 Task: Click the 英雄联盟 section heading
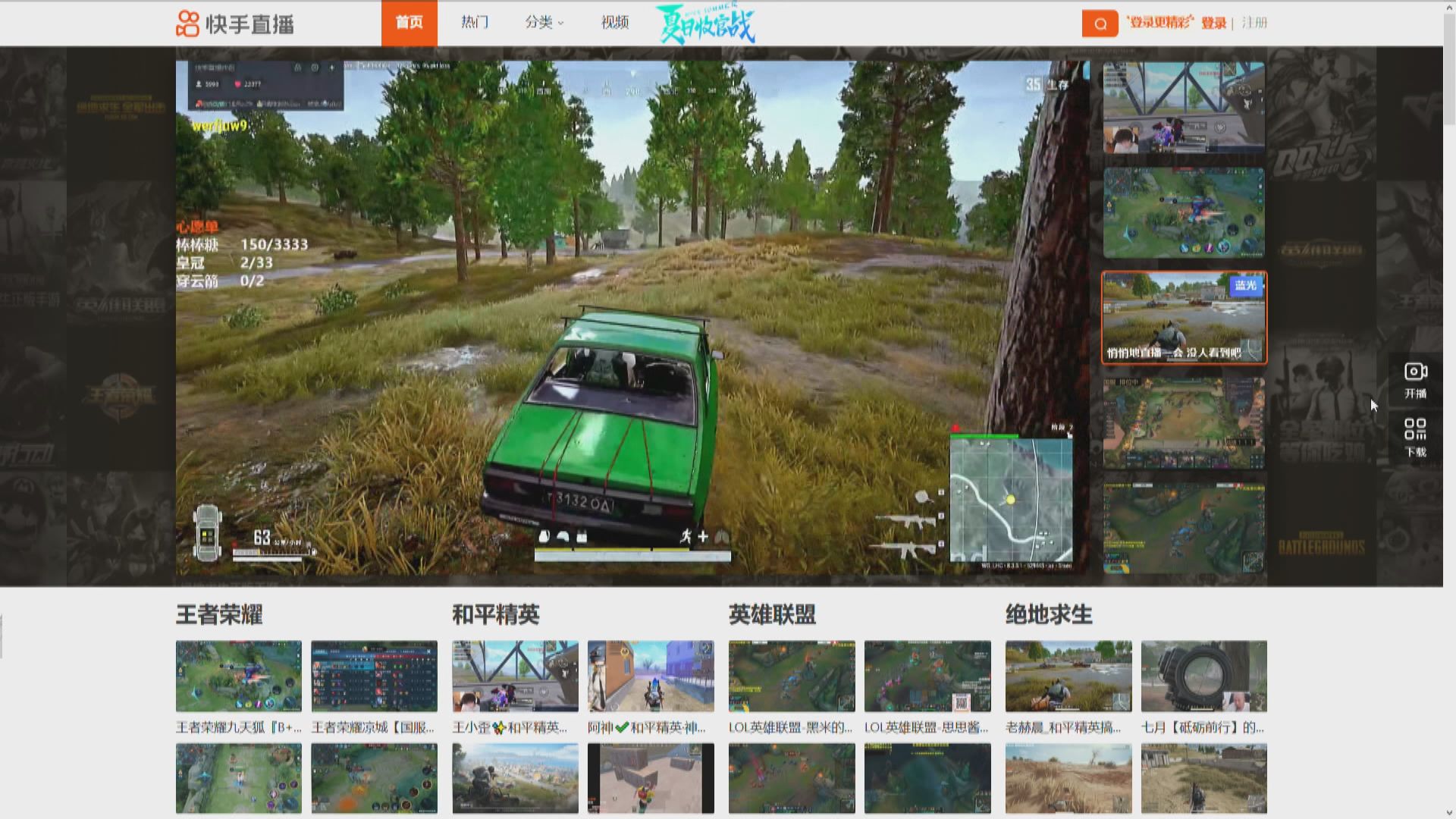[771, 614]
